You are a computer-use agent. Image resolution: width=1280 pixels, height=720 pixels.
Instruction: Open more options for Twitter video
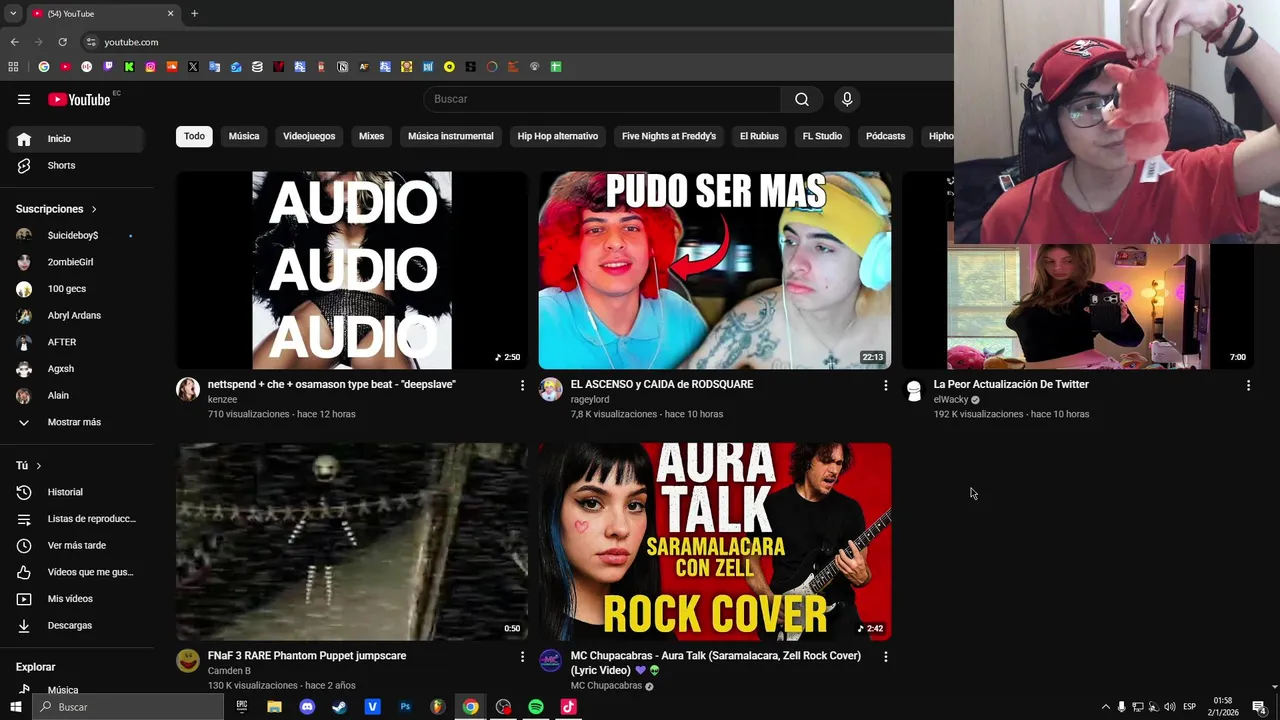coord(1248,385)
